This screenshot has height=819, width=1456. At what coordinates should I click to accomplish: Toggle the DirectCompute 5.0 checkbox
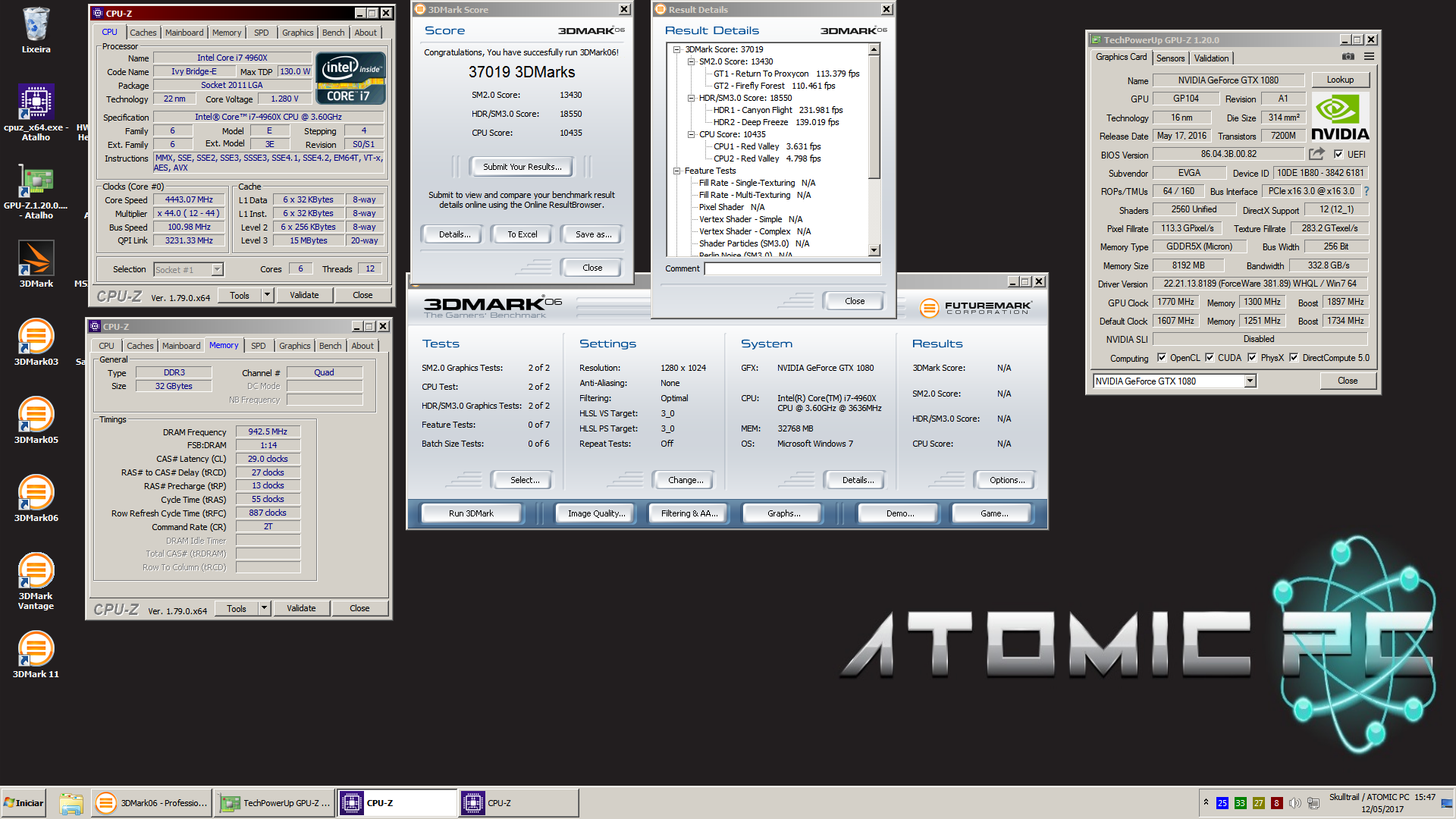[x=1294, y=357]
